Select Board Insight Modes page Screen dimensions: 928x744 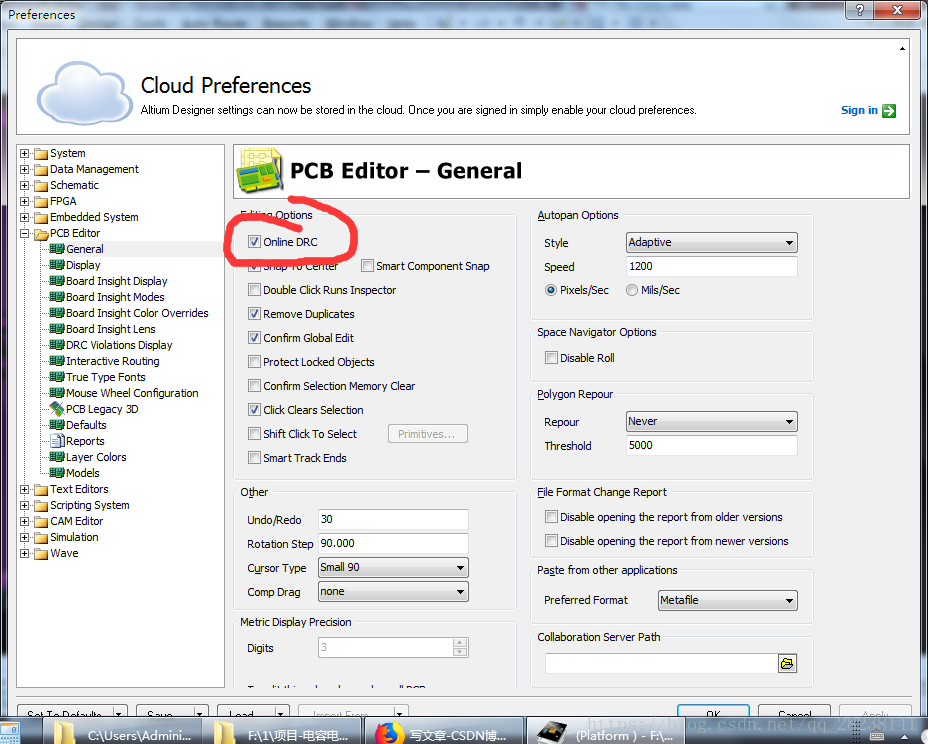115,297
